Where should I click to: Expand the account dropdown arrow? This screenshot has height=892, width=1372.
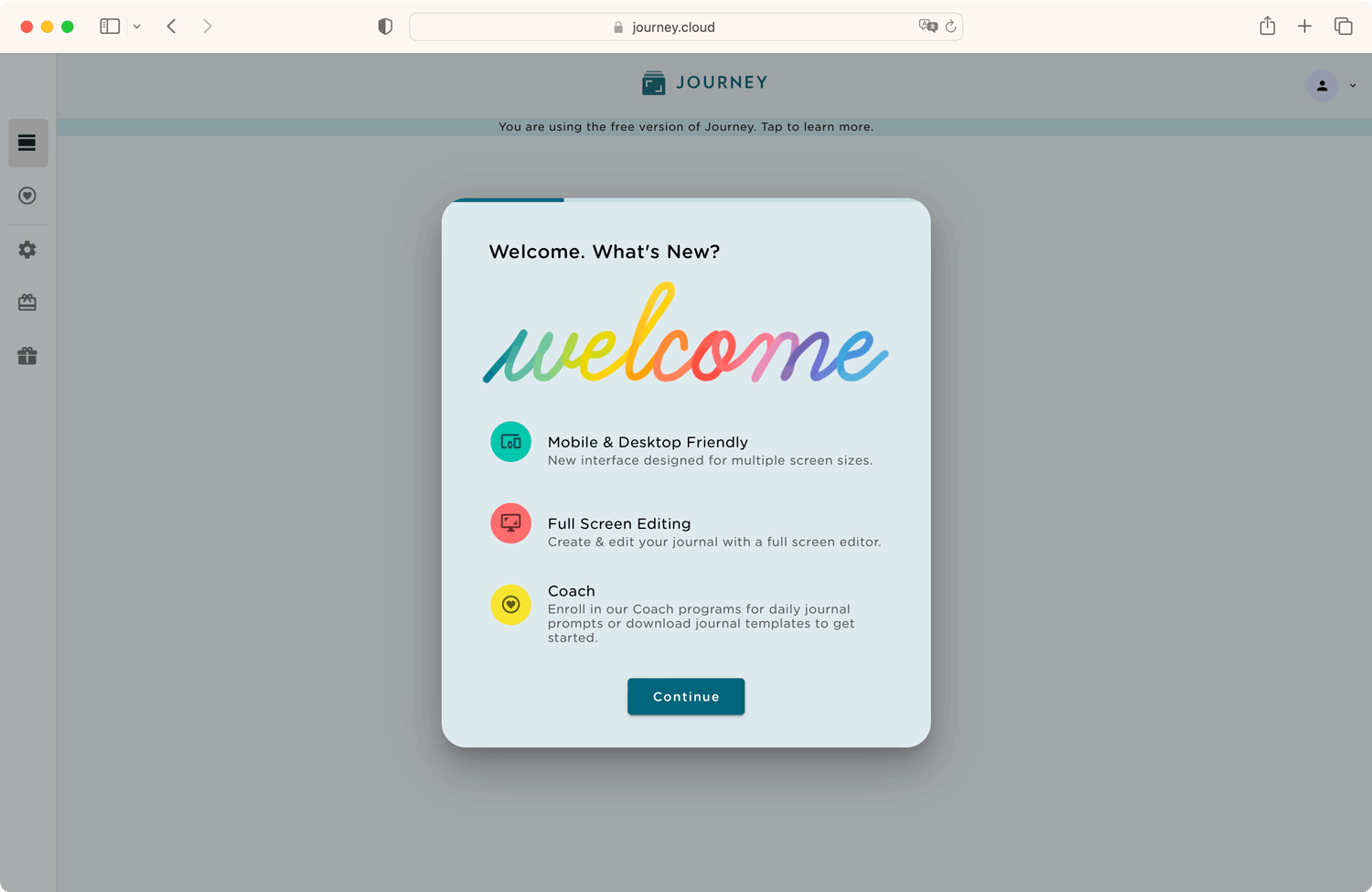(1353, 86)
